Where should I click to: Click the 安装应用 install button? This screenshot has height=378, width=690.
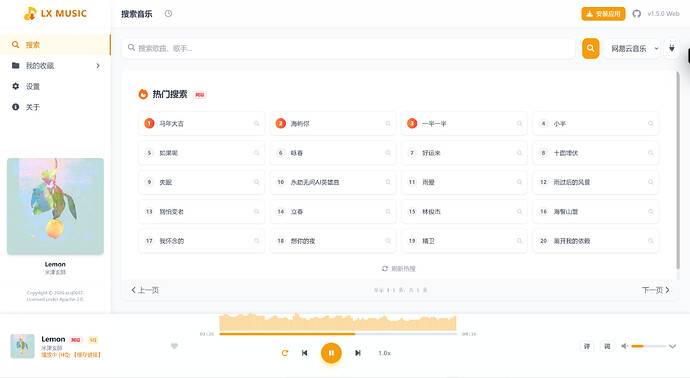point(603,14)
